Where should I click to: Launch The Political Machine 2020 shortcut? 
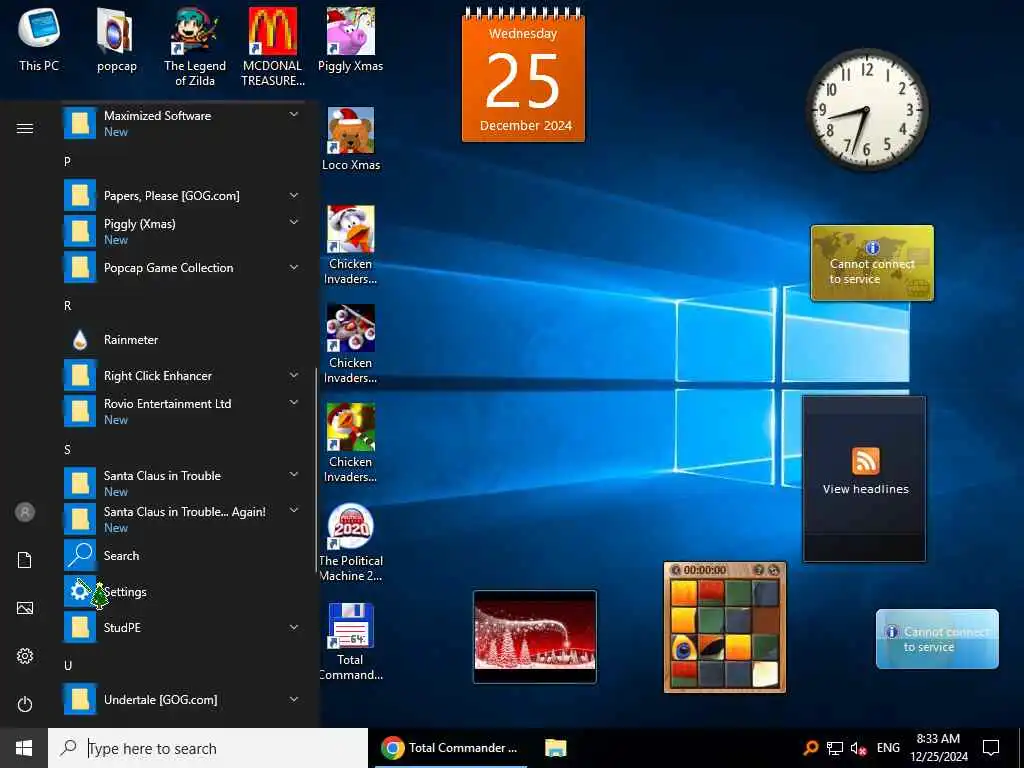[351, 542]
